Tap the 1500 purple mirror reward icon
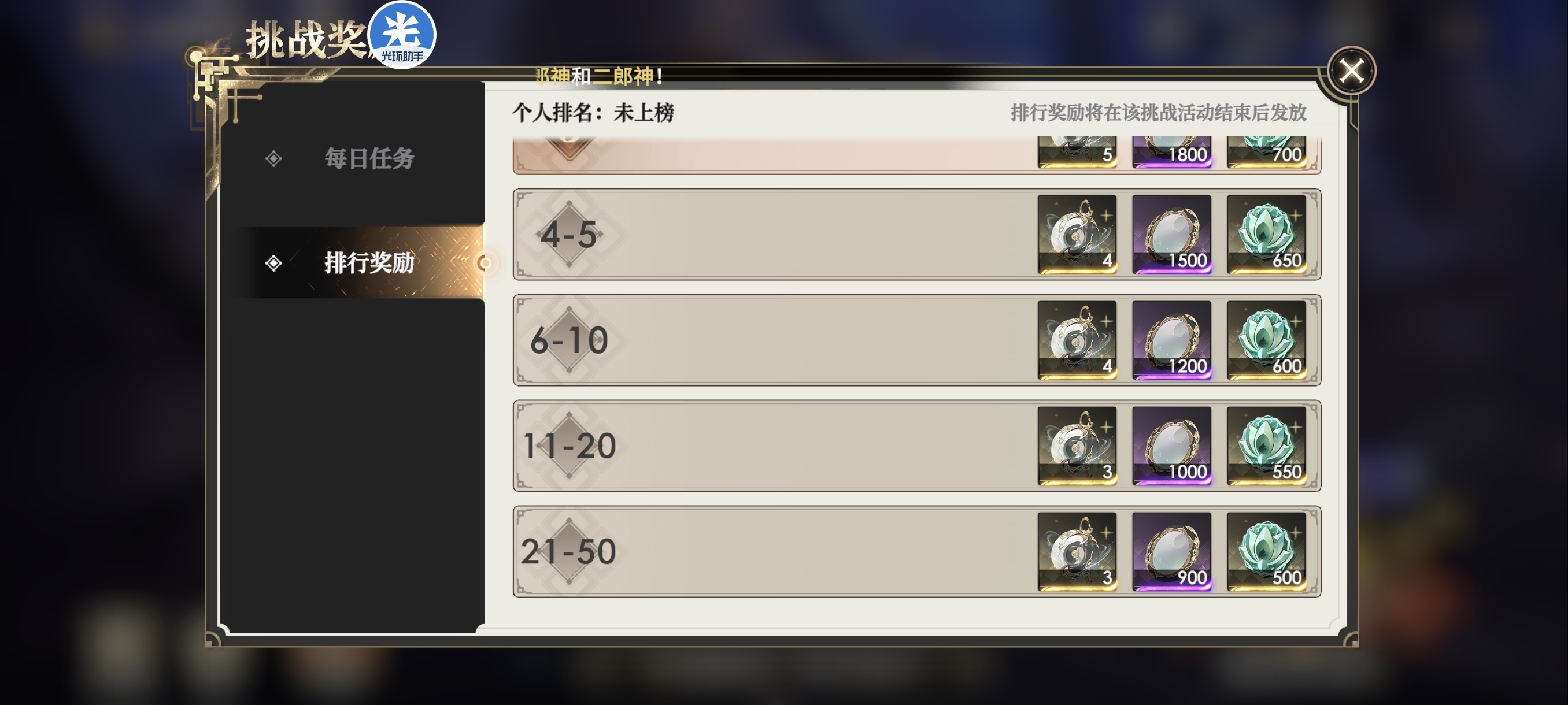Viewport: 1568px width, 705px height. (x=1171, y=234)
